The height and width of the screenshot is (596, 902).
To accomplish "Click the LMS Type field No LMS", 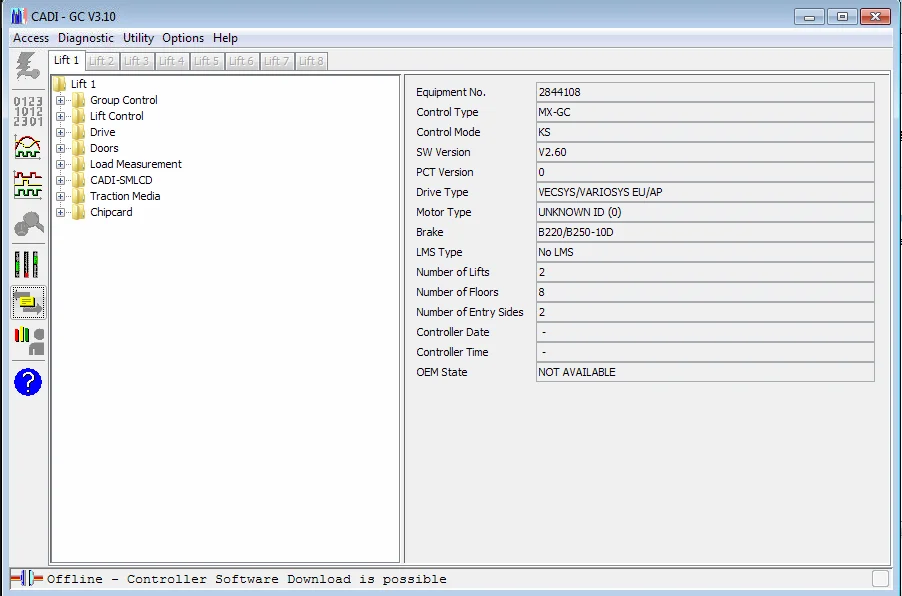I will pos(705,252).
